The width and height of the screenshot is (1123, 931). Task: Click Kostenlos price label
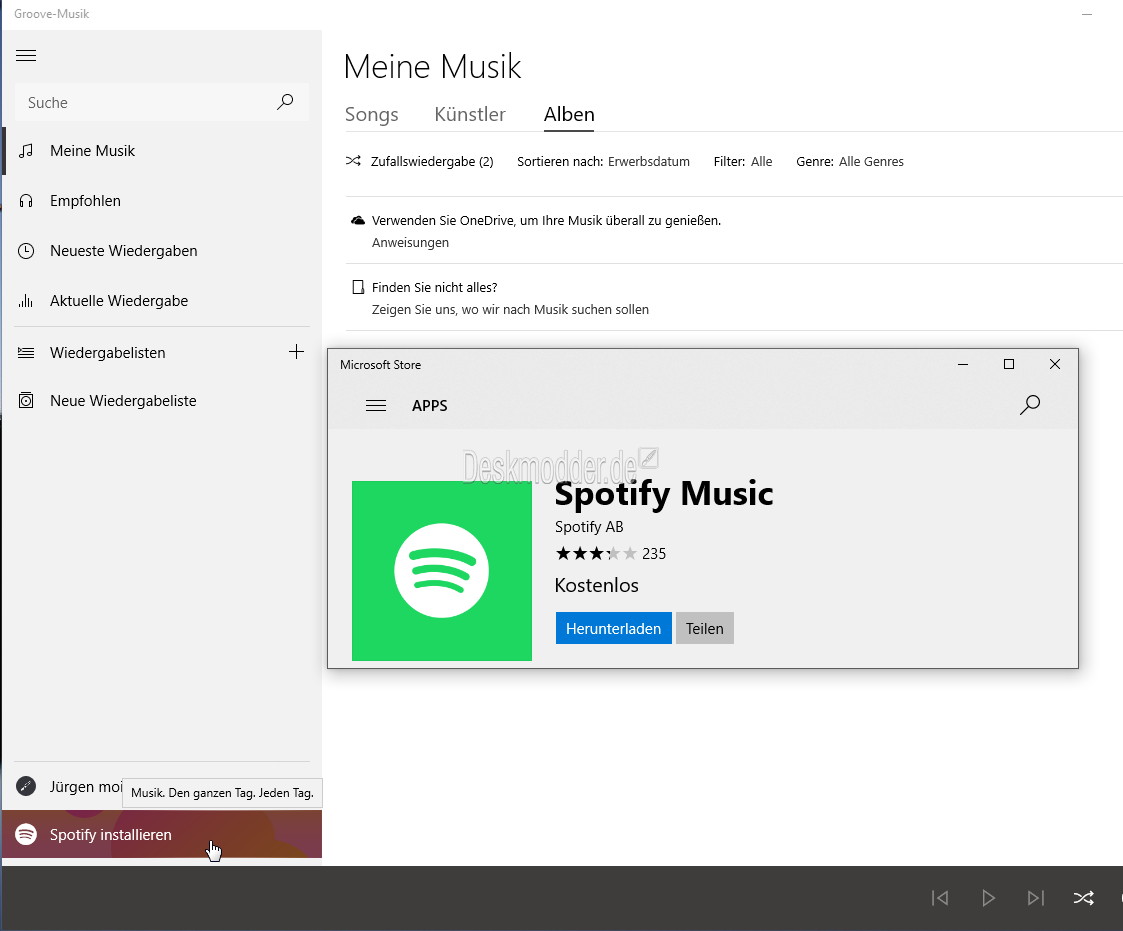[x=597, y=585]
